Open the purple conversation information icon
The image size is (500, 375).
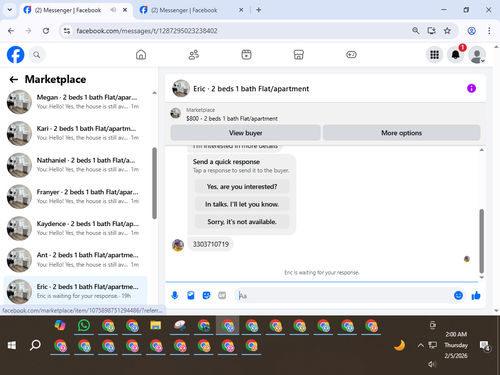[471, 88]
